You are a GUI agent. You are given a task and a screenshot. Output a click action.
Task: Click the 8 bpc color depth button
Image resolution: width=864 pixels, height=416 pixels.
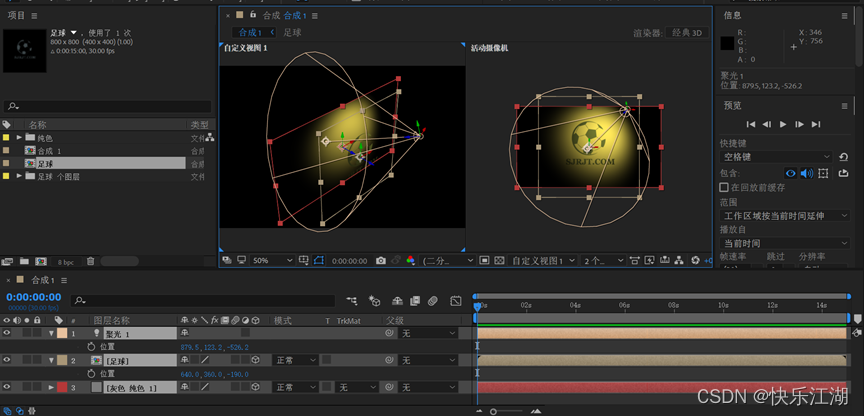click(65, 262)
